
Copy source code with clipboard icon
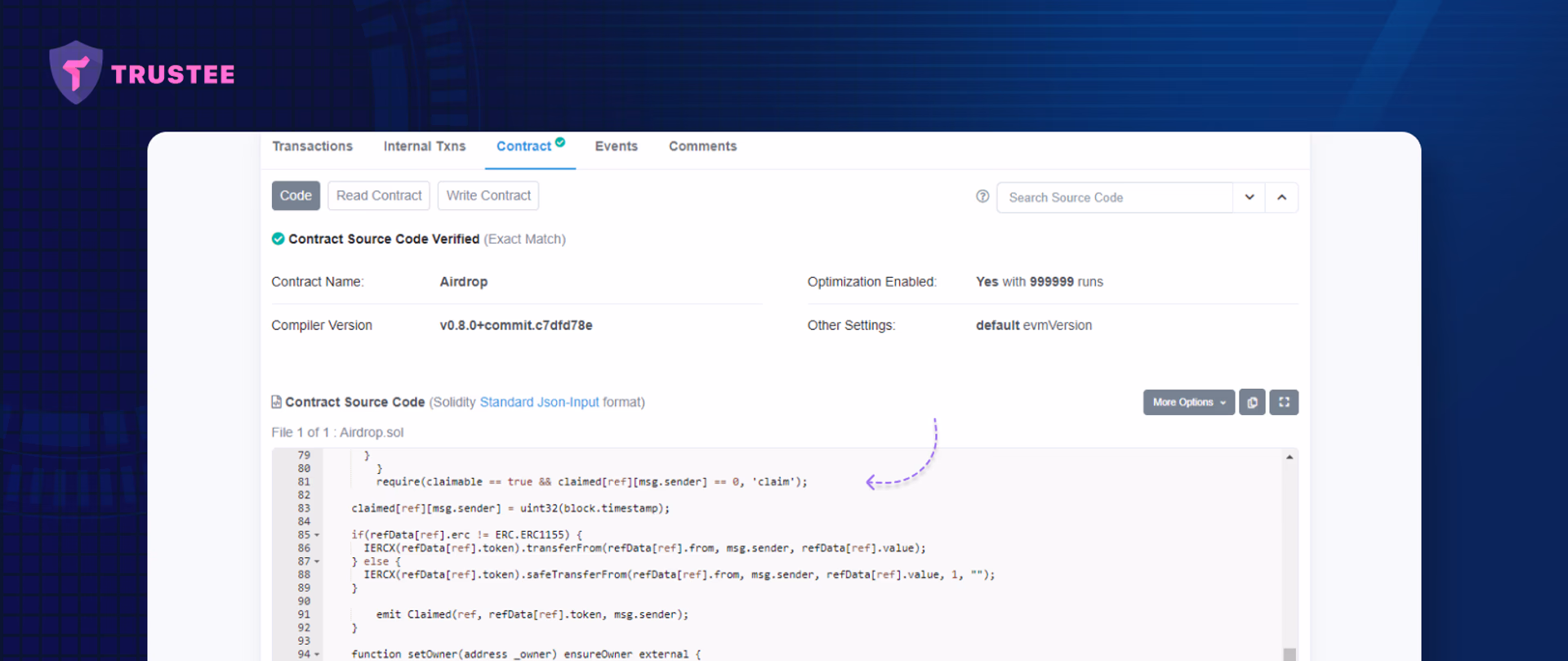(x=1252, y=402)
